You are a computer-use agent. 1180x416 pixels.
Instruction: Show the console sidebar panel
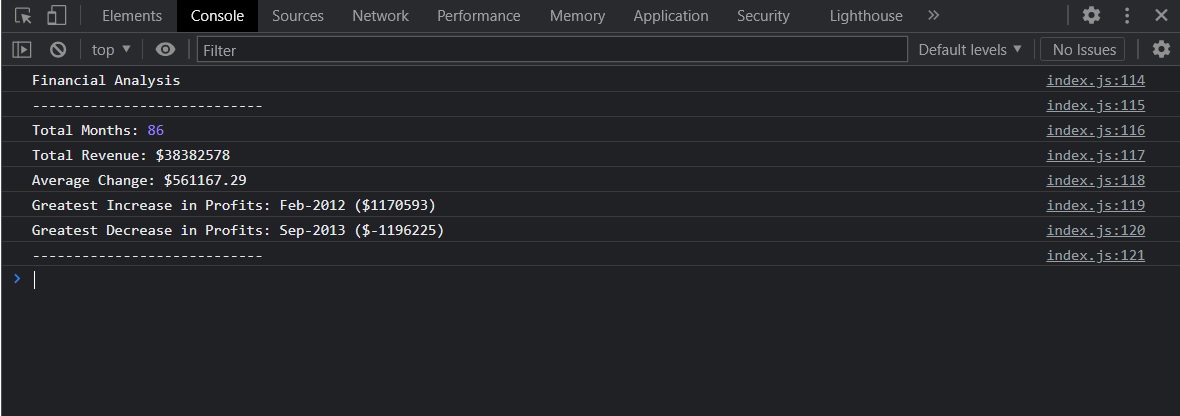tap(22, 49)
